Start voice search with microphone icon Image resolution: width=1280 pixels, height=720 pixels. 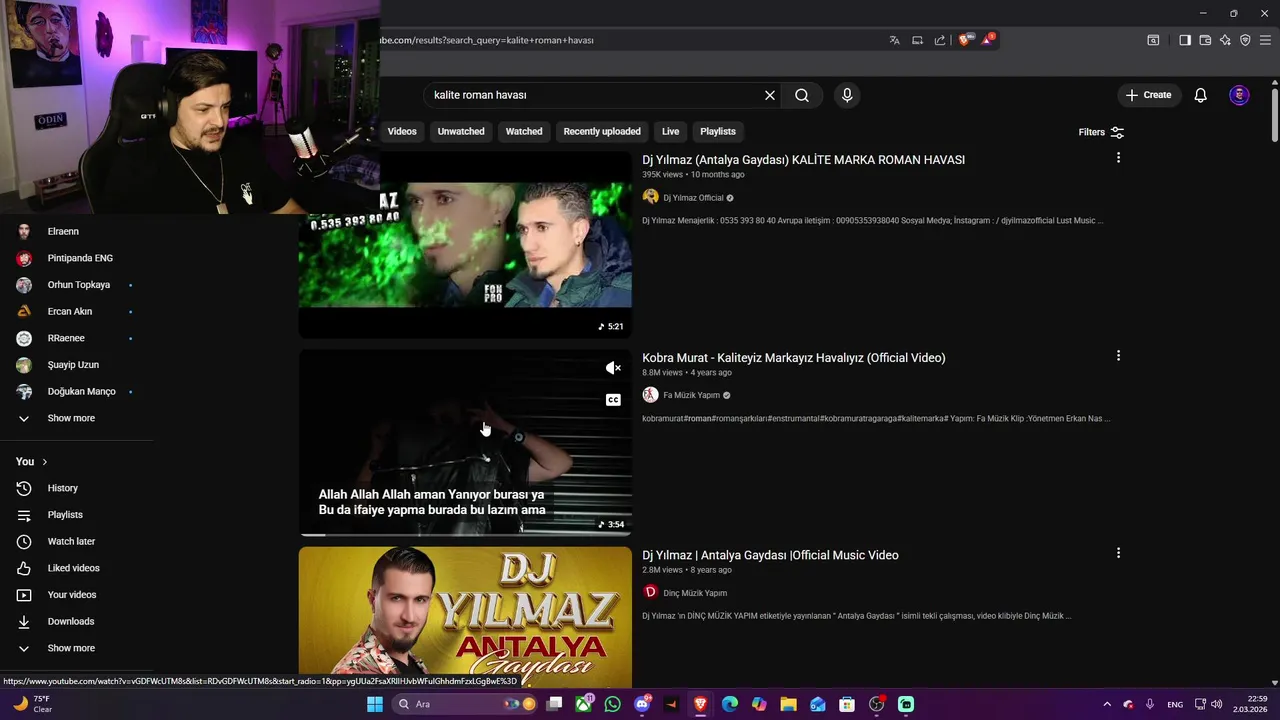point(847,95)
